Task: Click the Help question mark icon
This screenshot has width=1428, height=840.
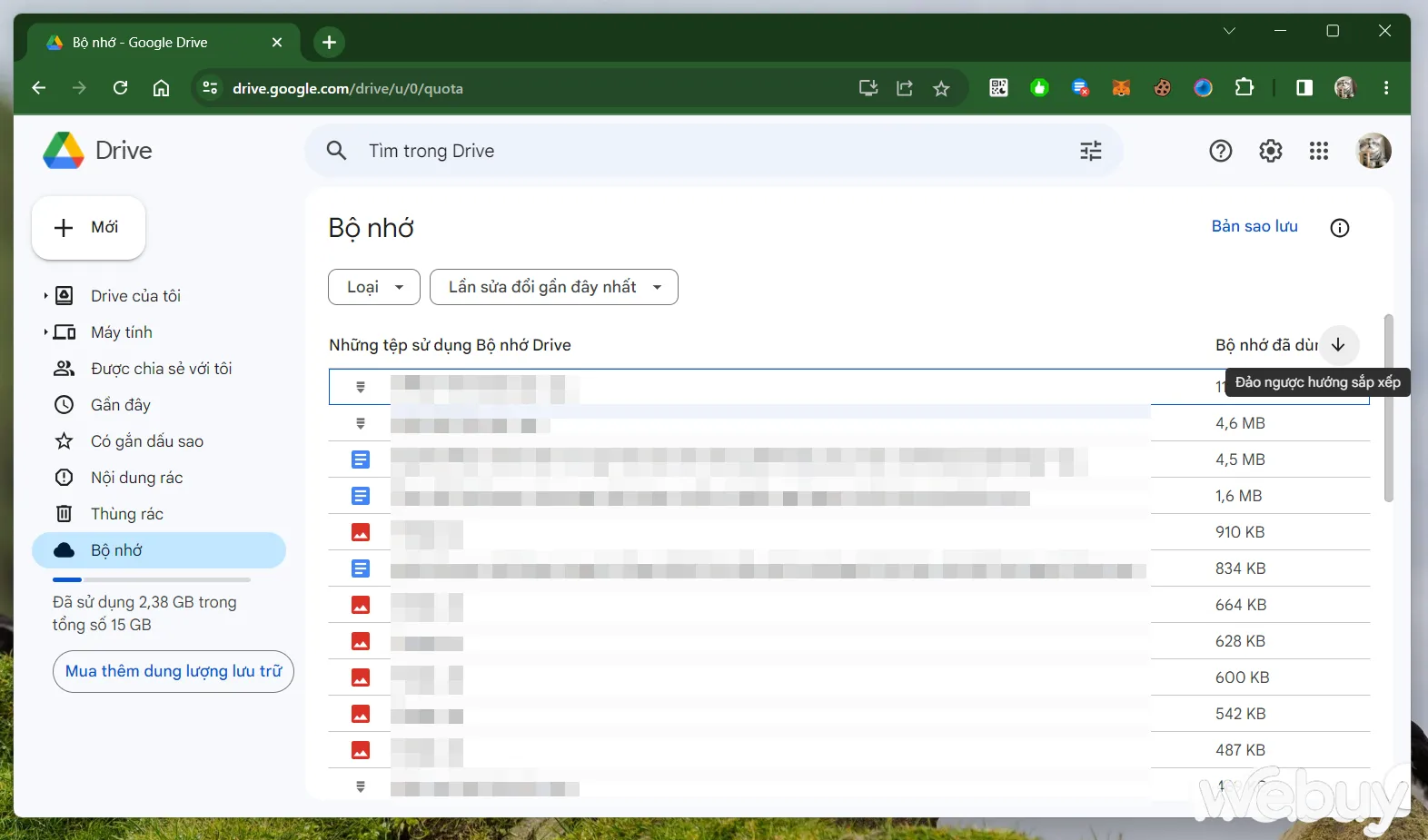Action: pos(1220,151)
